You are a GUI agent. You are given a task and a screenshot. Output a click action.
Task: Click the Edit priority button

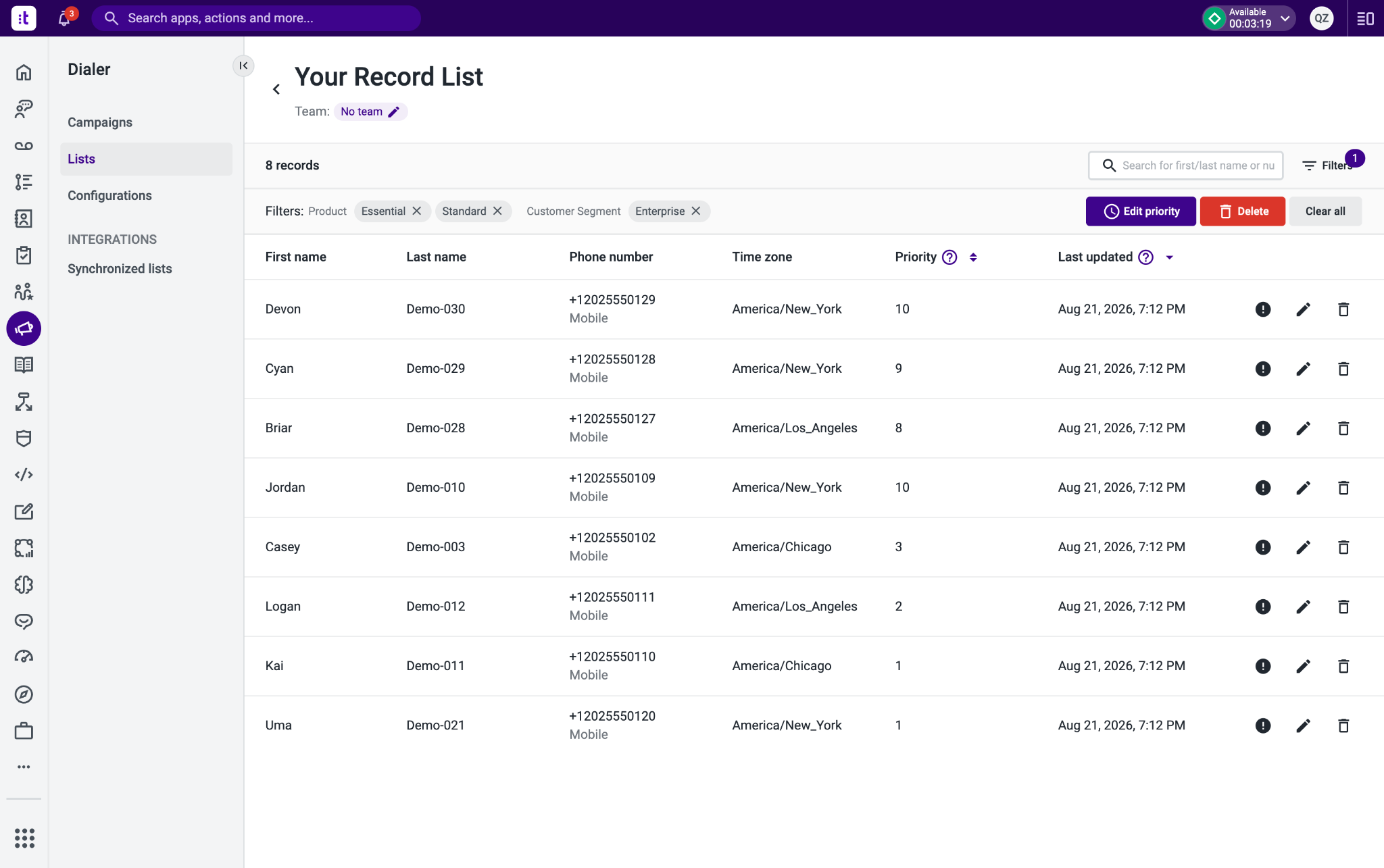[1141, 211]
